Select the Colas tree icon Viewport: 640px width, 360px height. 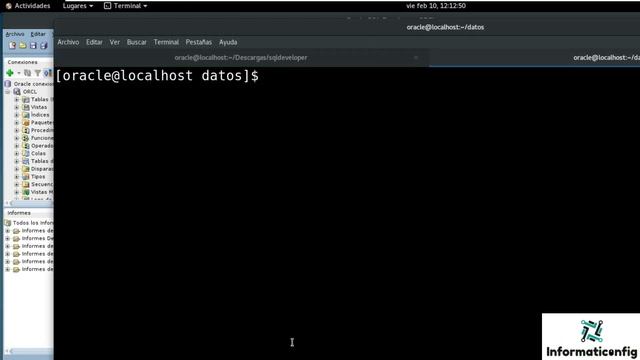pos(26,153)
